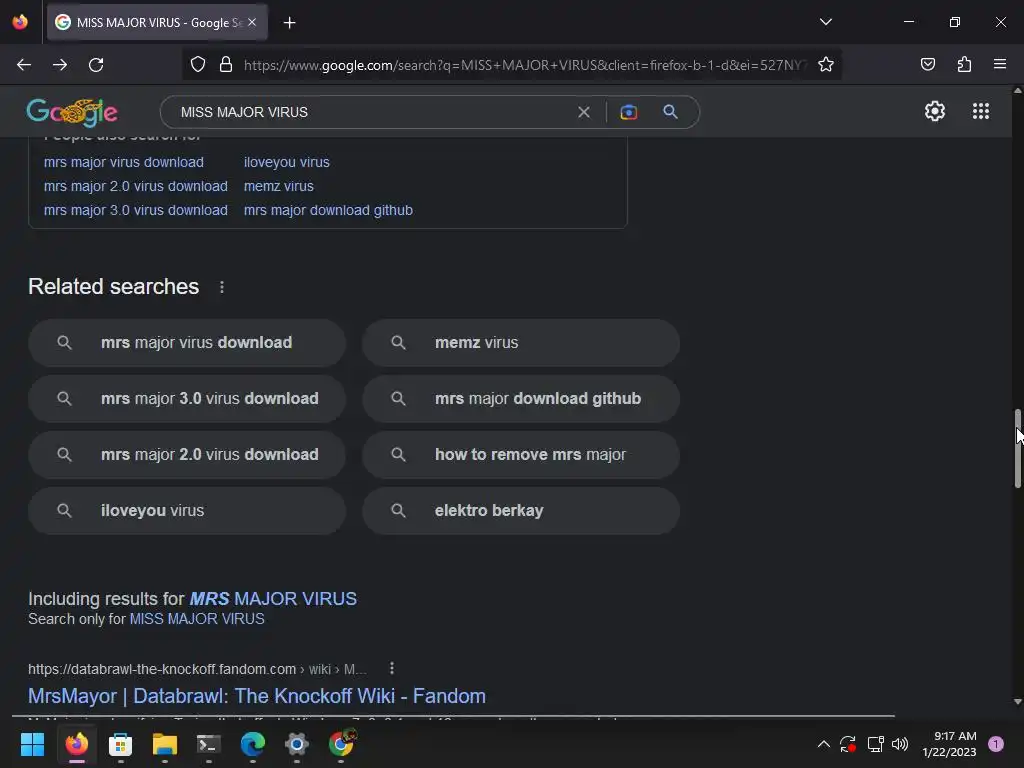Viewport: 1024px width, 768px height.
Task: Click the update sync tray icon
Action: 848,744
